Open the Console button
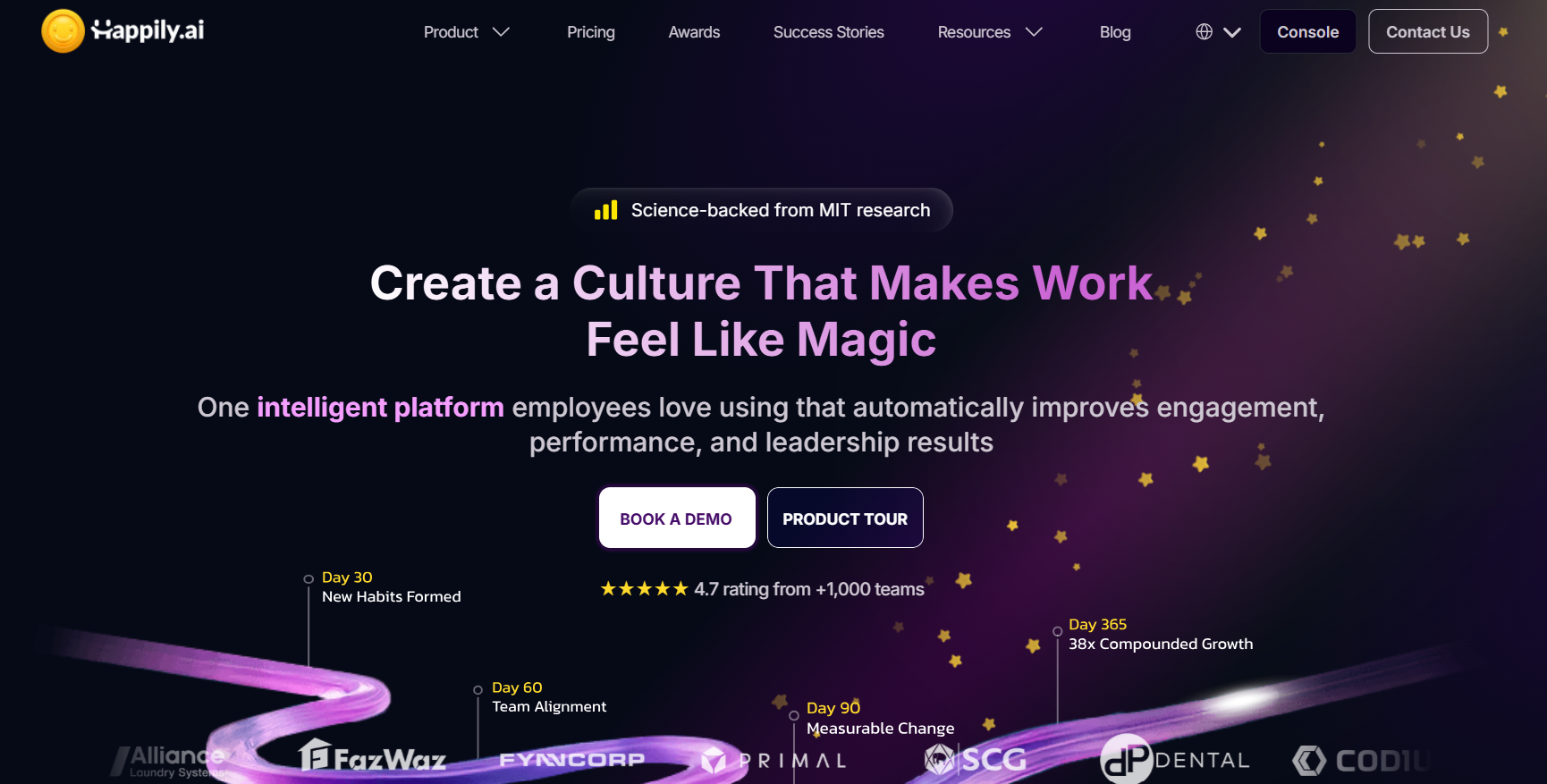1547x784 pixels. click(x=1308, y=31)
